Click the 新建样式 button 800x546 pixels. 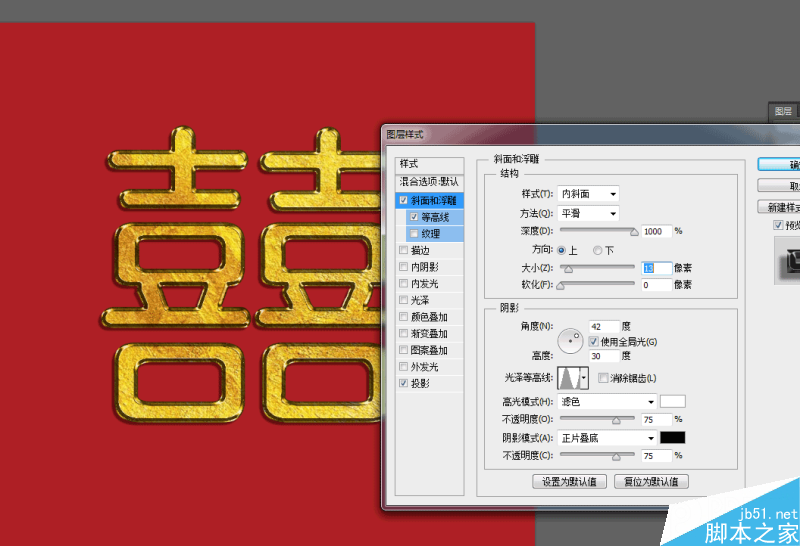[x=779, y=207]
